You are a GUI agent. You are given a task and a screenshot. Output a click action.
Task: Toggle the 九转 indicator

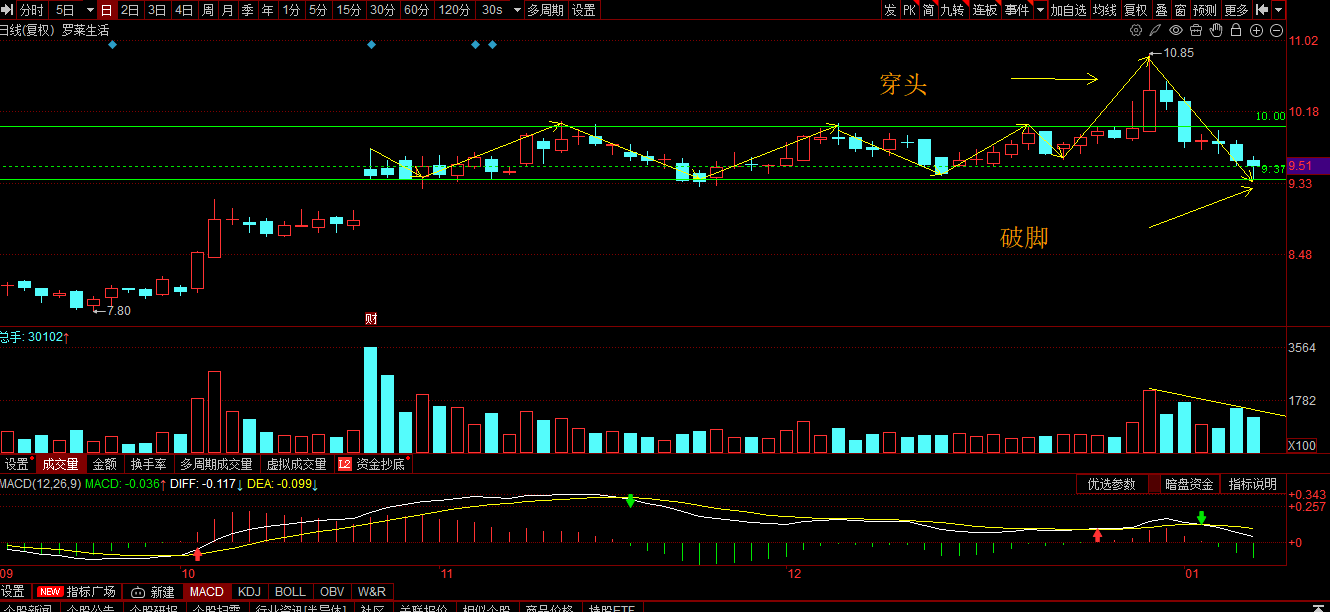952,10
